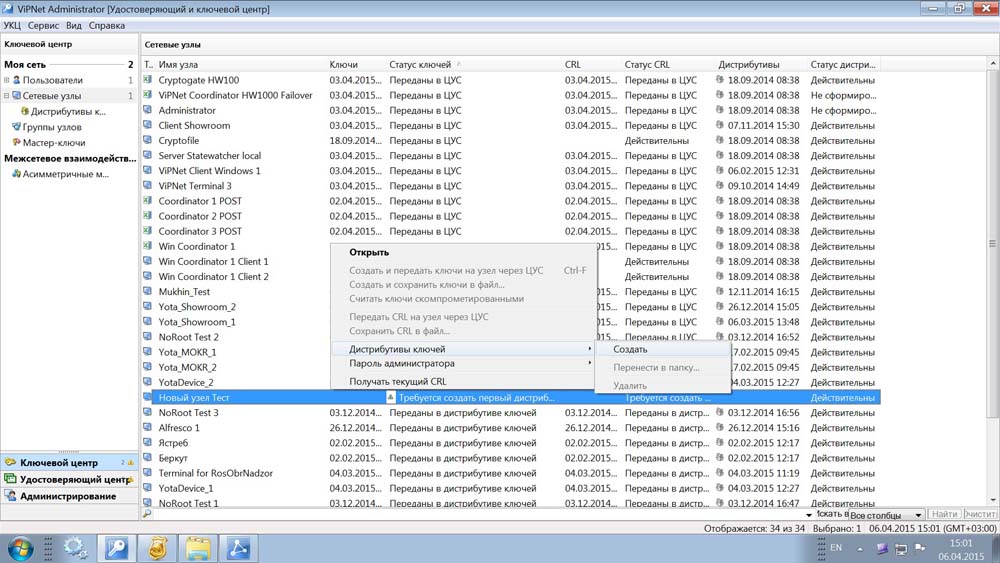Show hidden tray icons arrow
Screen dimensions: 1000x563
coord(859,548)
